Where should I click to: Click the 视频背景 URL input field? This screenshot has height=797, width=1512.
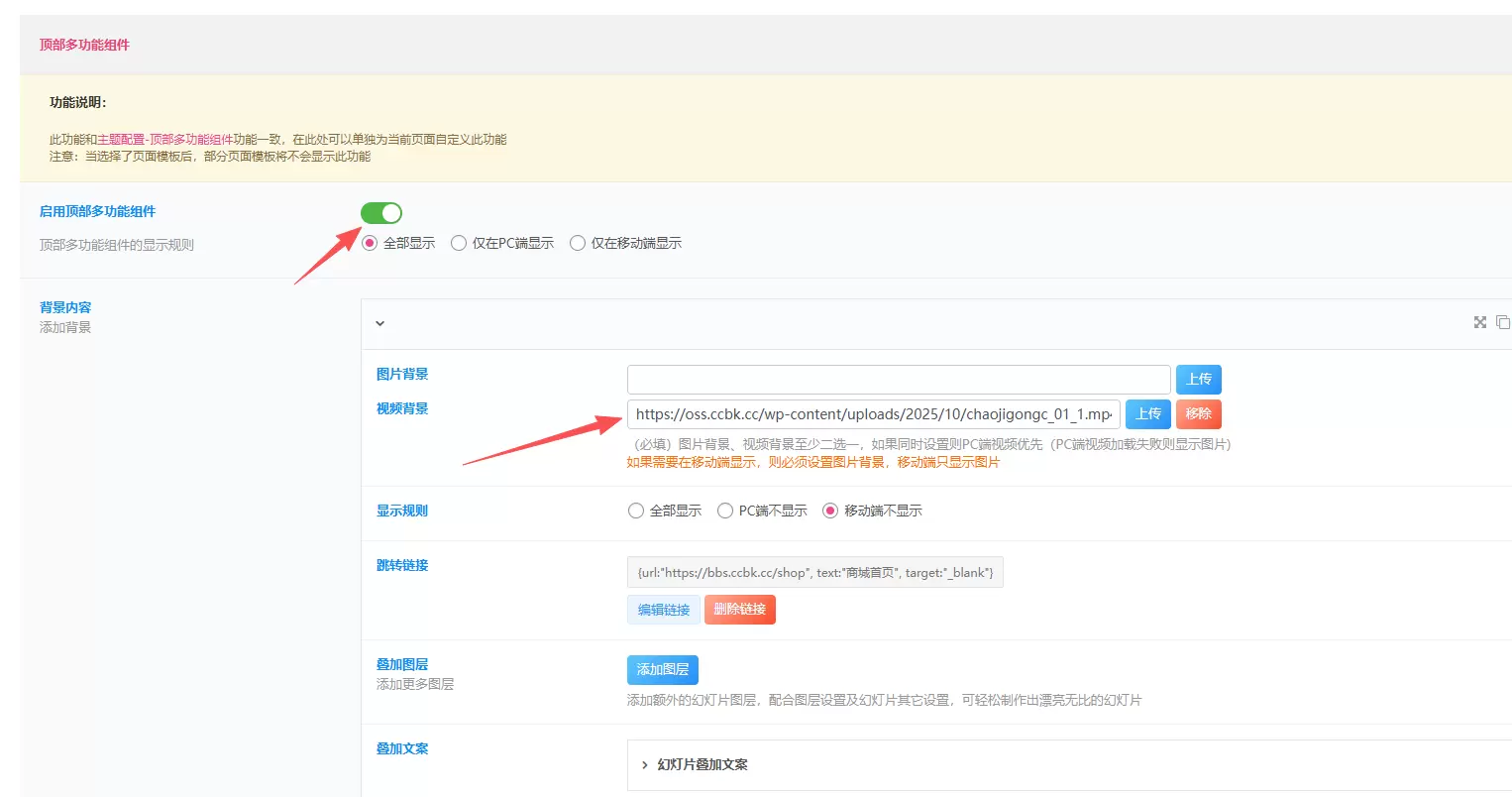(x=874, y=414)
